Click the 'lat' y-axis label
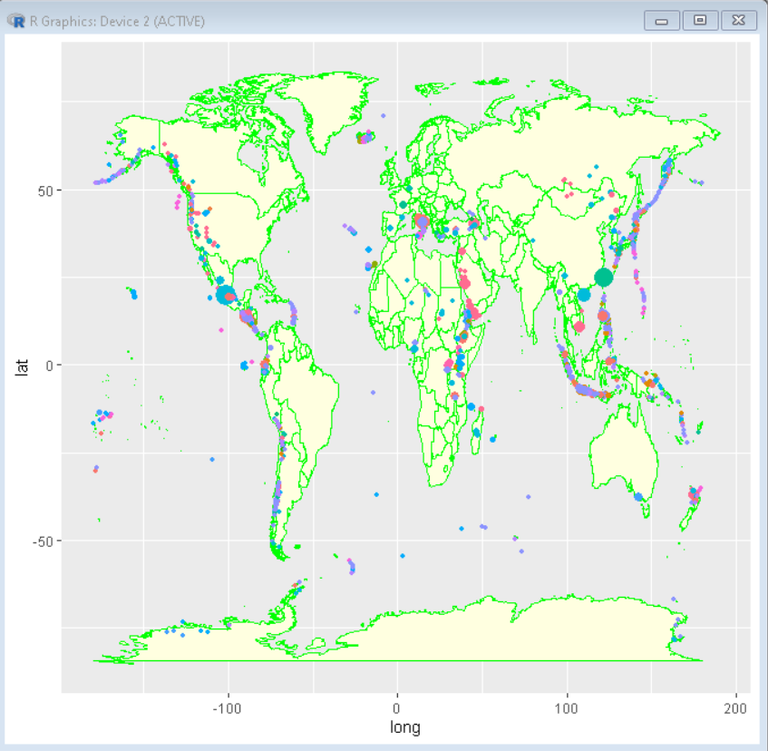Screen dimensions: 768x751 (22, 367)
